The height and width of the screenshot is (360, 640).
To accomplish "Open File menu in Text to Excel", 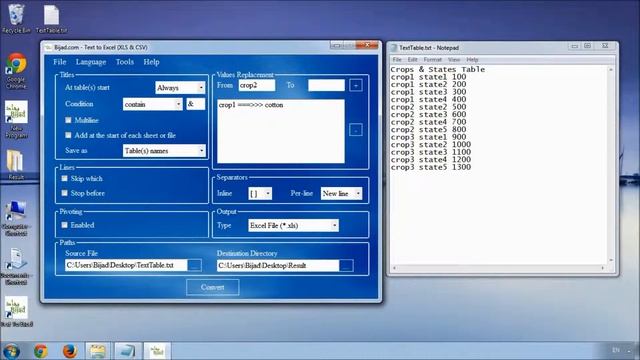I will point(60,62).
